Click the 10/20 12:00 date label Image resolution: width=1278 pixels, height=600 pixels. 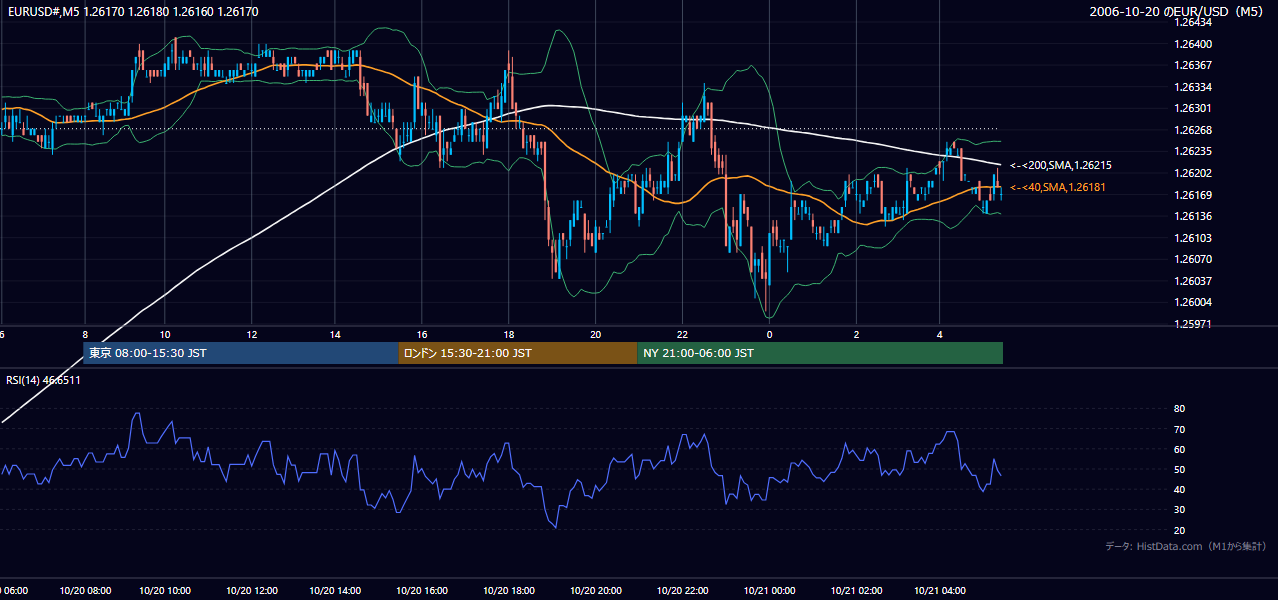tap(252, 591)
